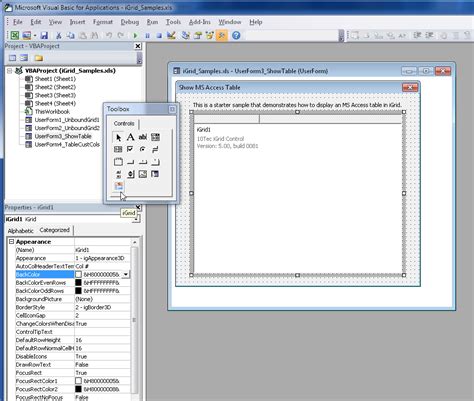Image resolution: width=474 pixels, height=401 pixels.
Task: Click the Properties panel vertical scrollbar
Action: pos(134,320)
